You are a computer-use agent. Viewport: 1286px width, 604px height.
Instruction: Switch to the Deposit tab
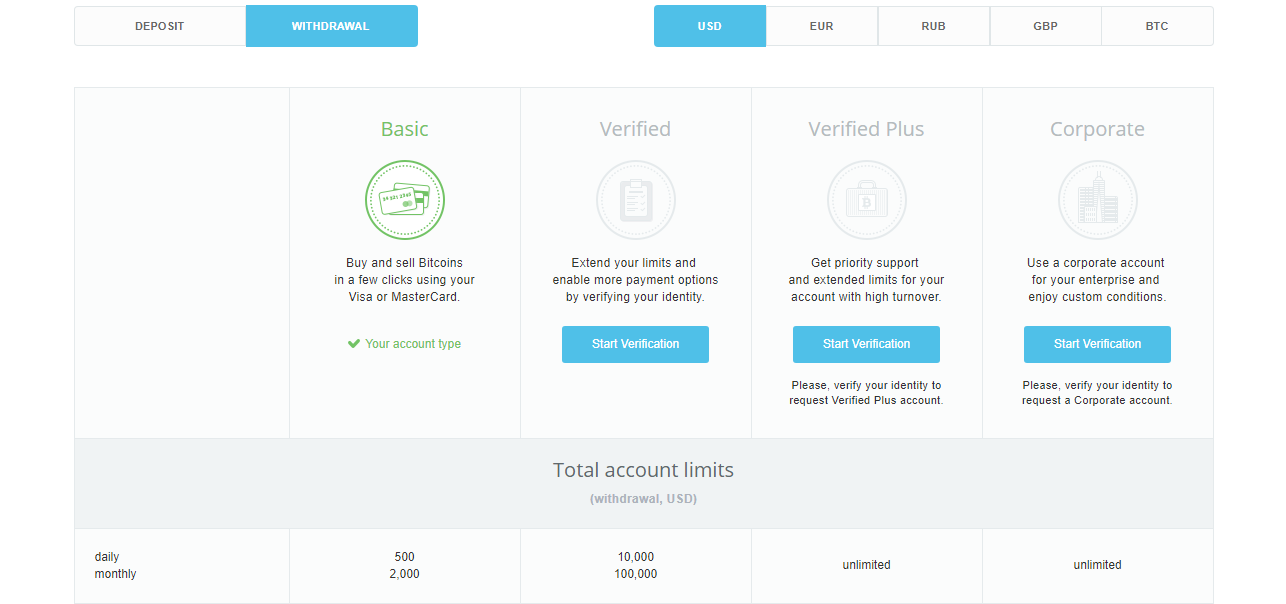(x=160, y=26)
